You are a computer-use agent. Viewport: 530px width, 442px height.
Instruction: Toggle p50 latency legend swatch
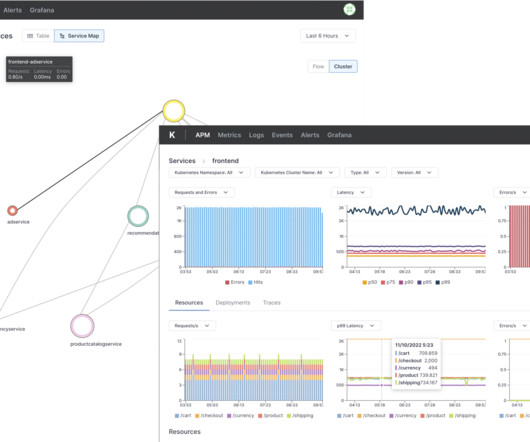364,283
